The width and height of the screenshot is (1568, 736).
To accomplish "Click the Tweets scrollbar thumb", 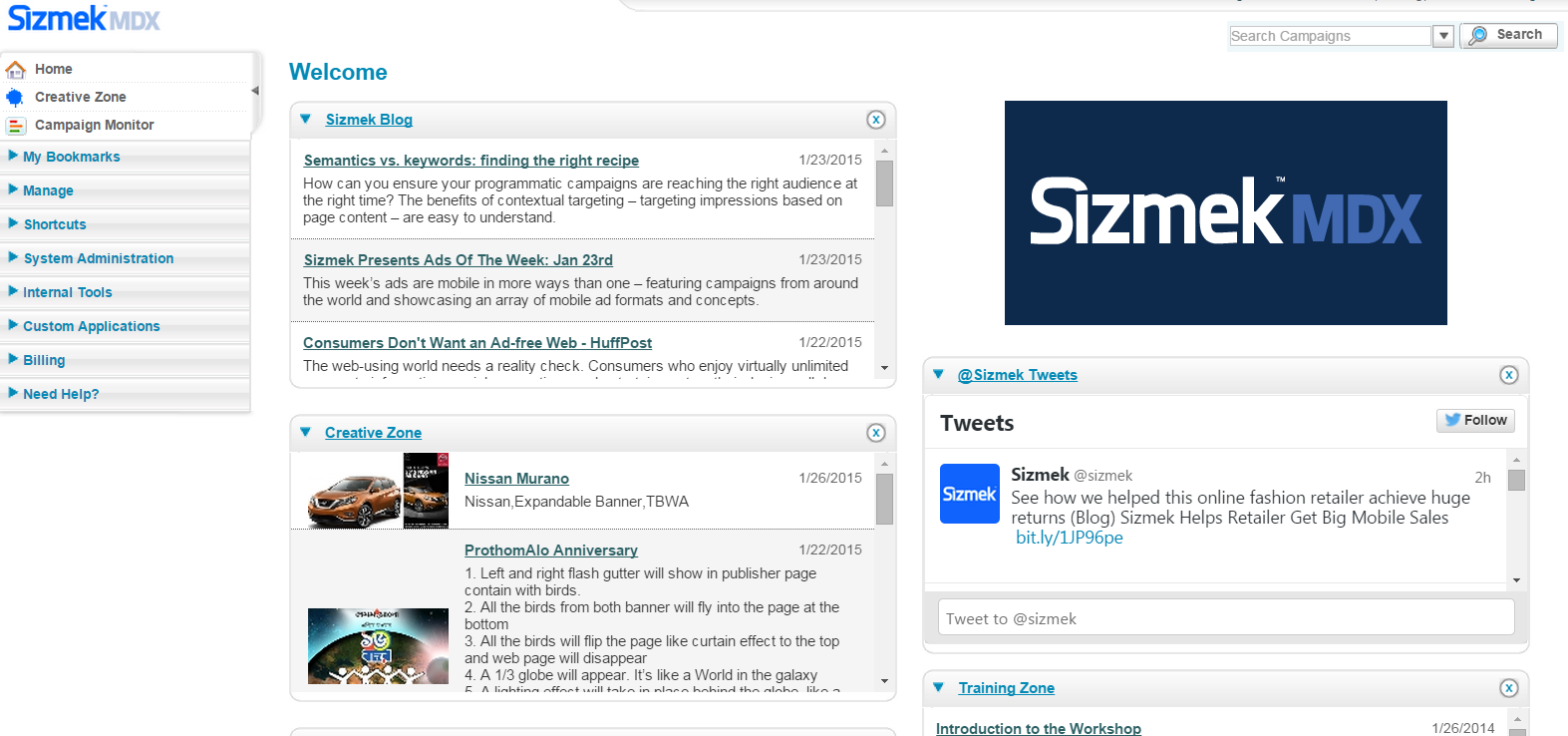I will pyautogui.click(x=1516, y=480).
